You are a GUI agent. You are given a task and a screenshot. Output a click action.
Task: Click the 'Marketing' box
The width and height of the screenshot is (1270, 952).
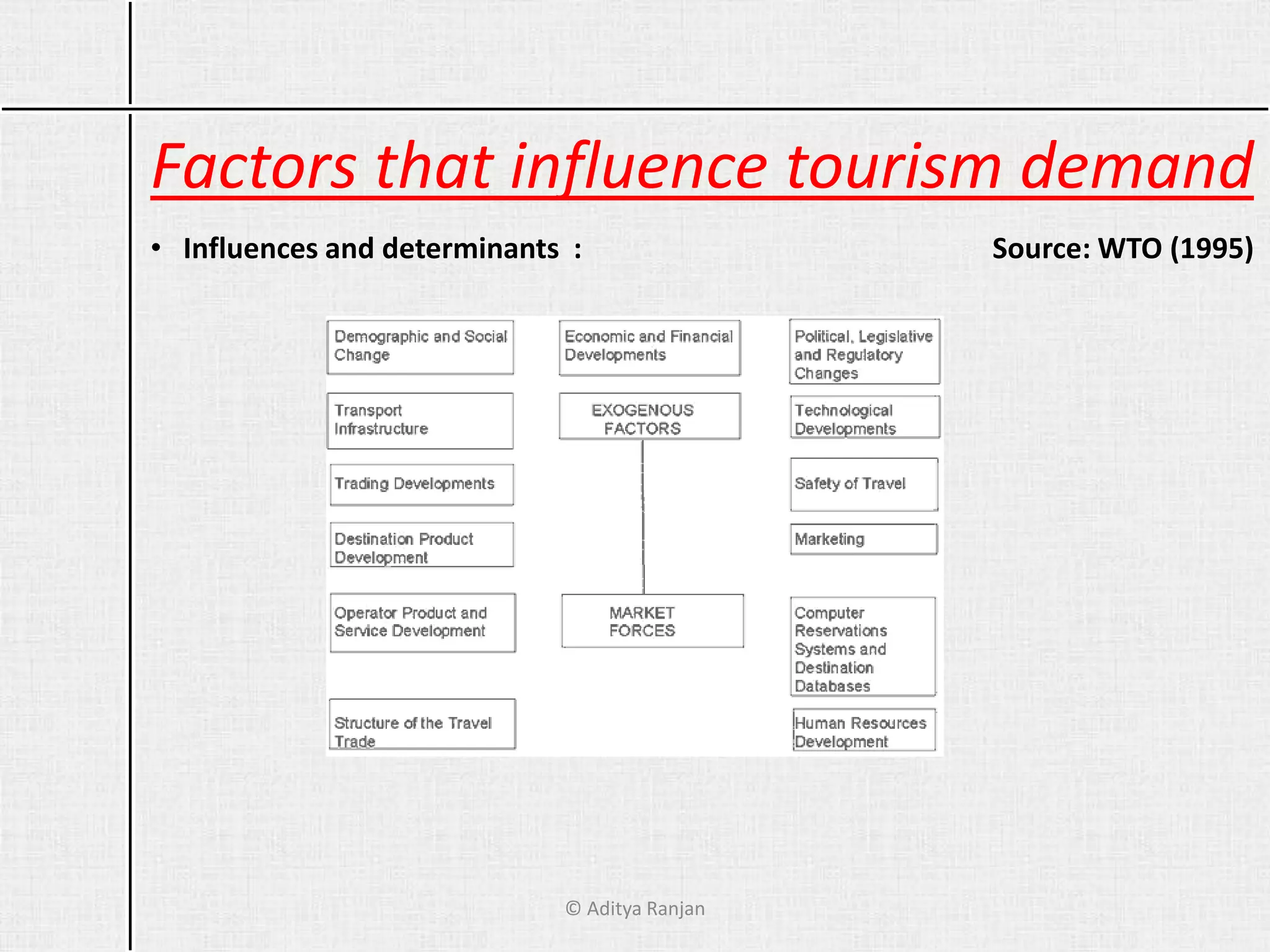click(864, 539)
